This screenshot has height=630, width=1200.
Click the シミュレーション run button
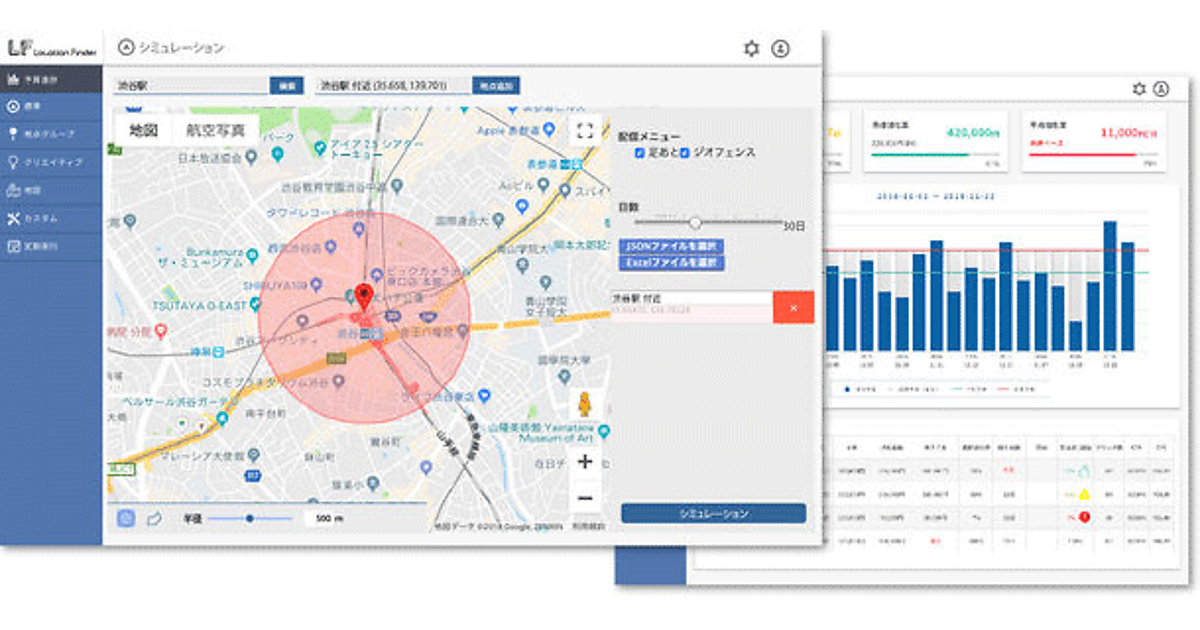(x=713, y=513)
